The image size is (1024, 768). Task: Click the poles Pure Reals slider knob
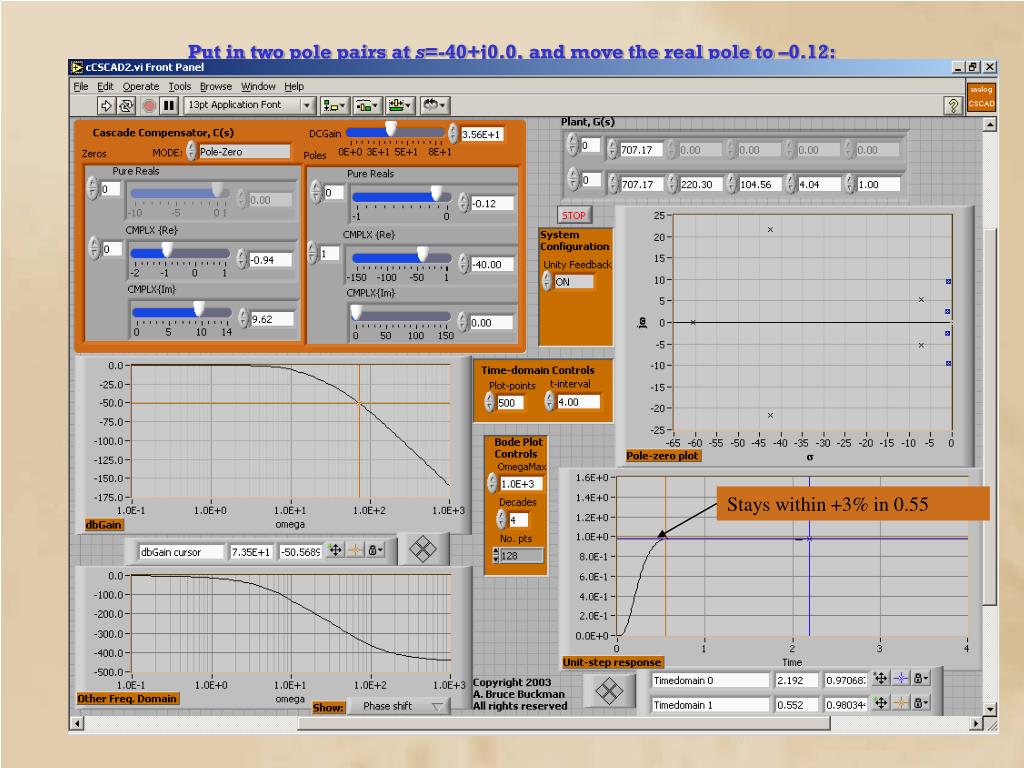click(x=436, y=193)
